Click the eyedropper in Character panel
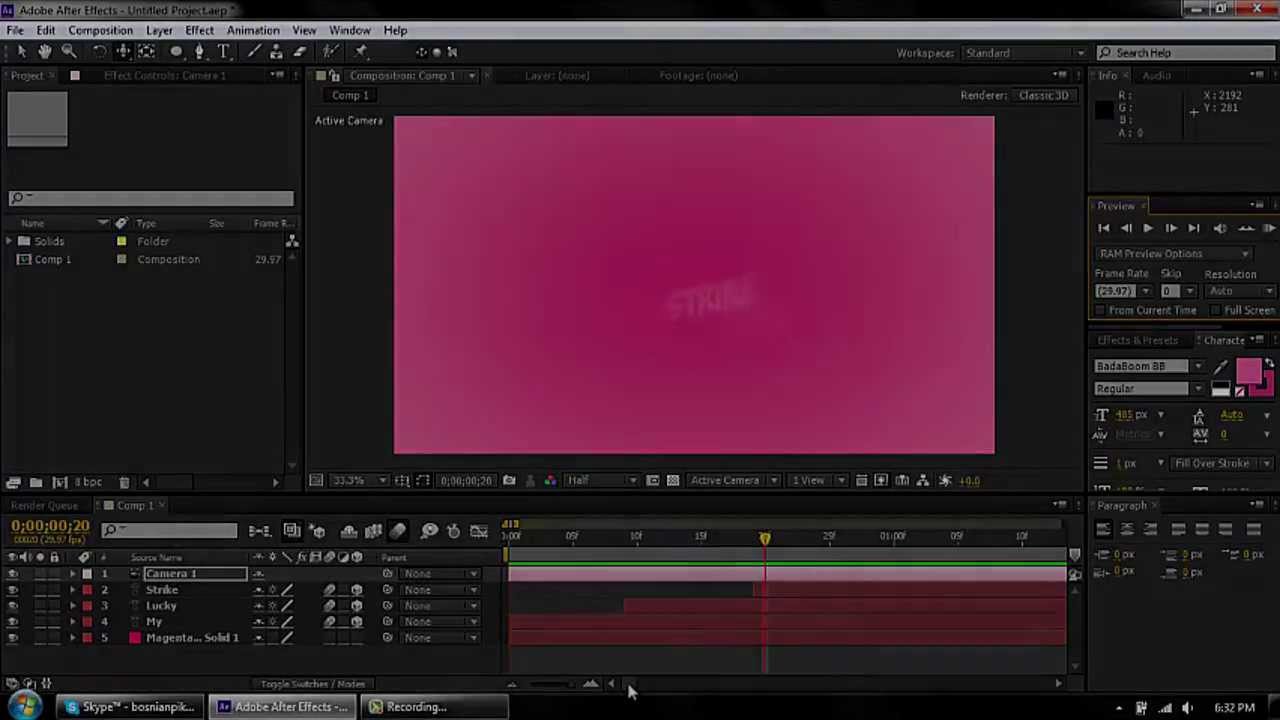The width and height of the screenshot is (1280, 720). pyautogui.click(x=1221, y=368)
